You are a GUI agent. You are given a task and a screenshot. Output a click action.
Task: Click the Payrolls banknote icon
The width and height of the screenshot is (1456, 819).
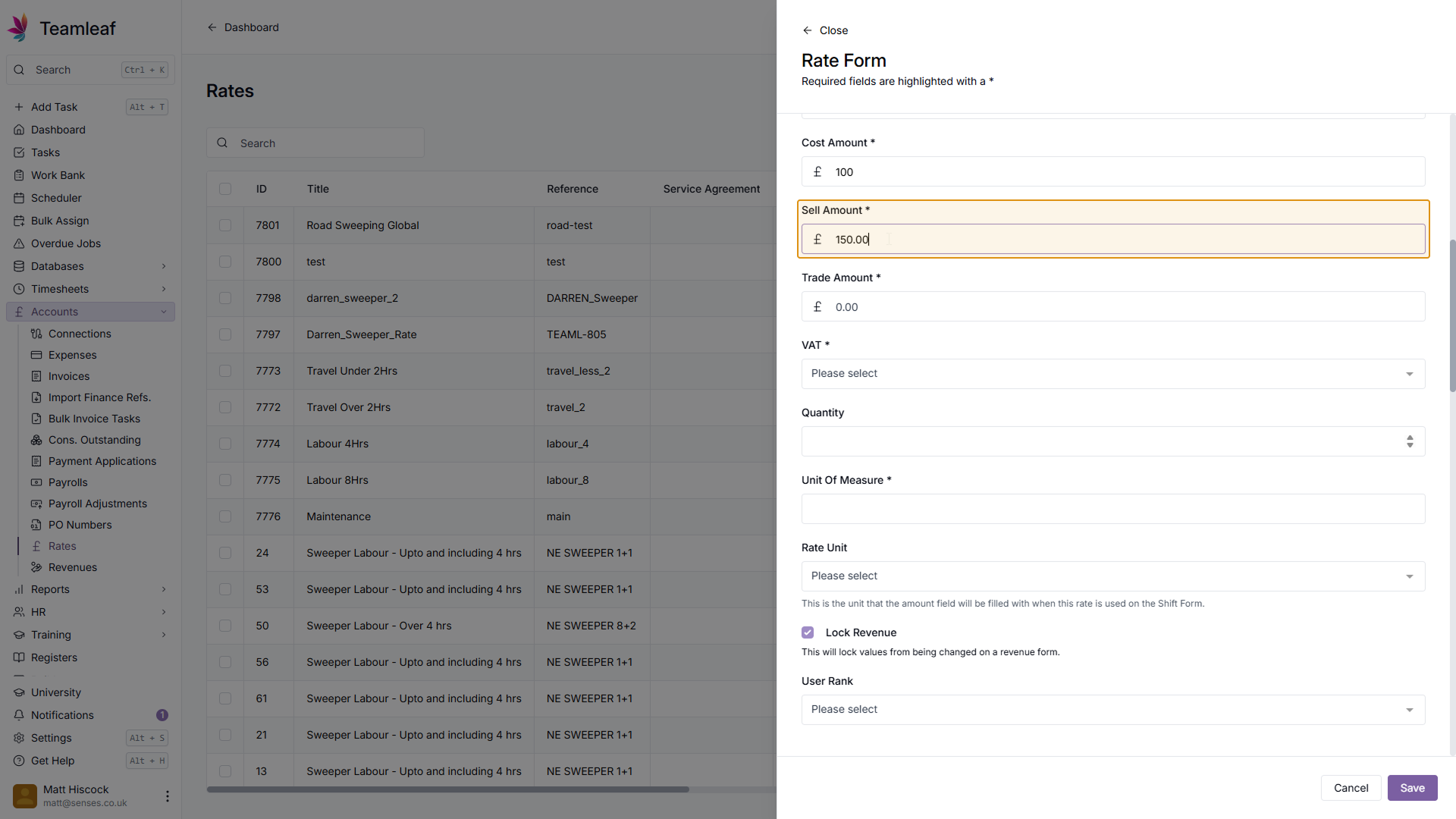[36, 482]
